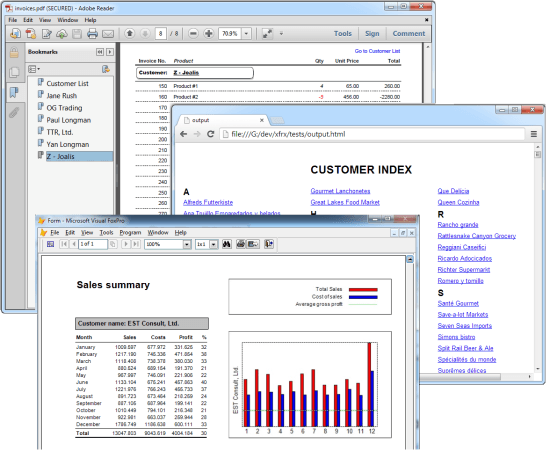Select the Bookmarks panel icon in sidebar

pyautogui.click(x=14, y=93)
